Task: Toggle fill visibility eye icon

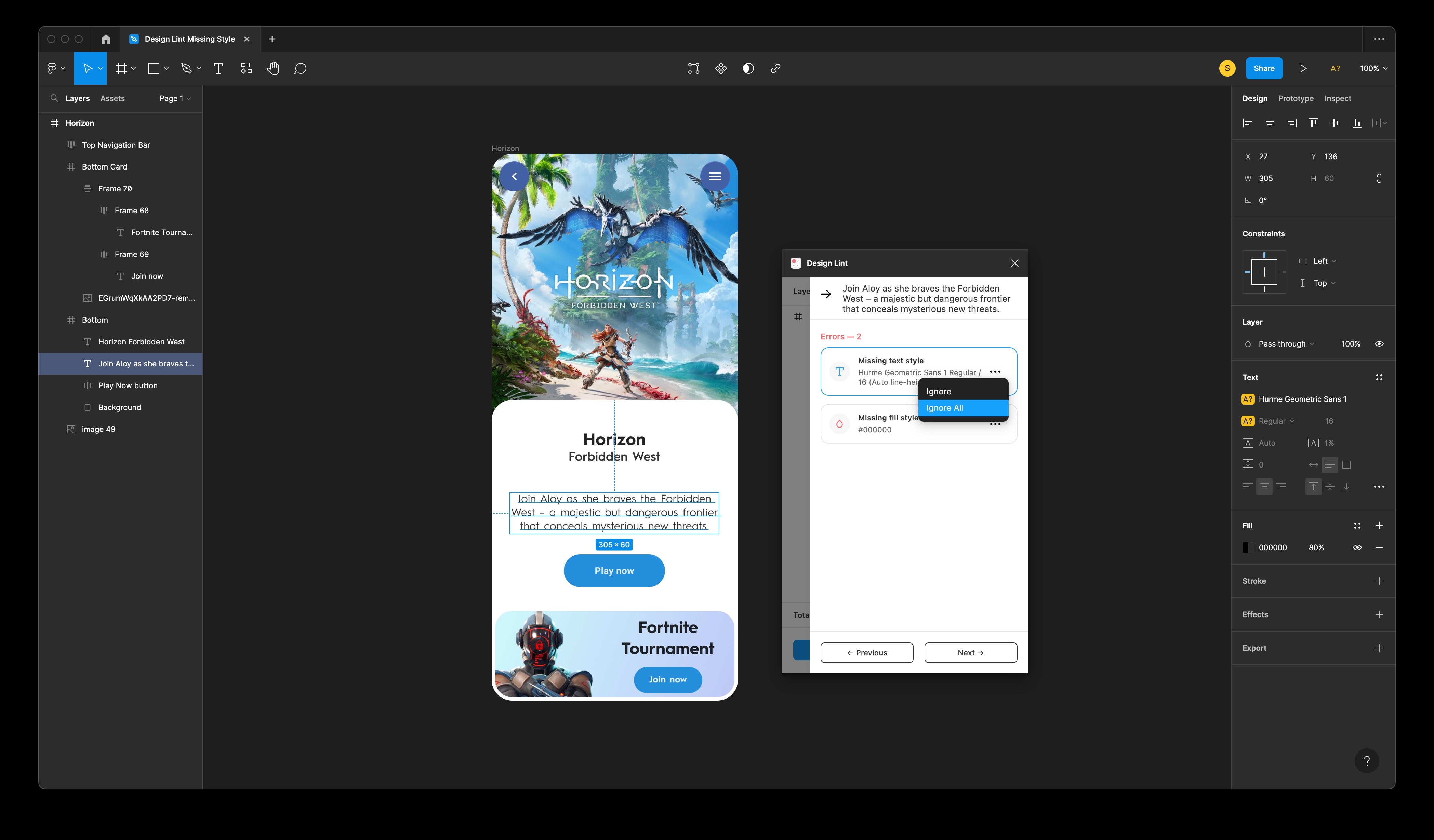Action: [x=1357, y=547]
